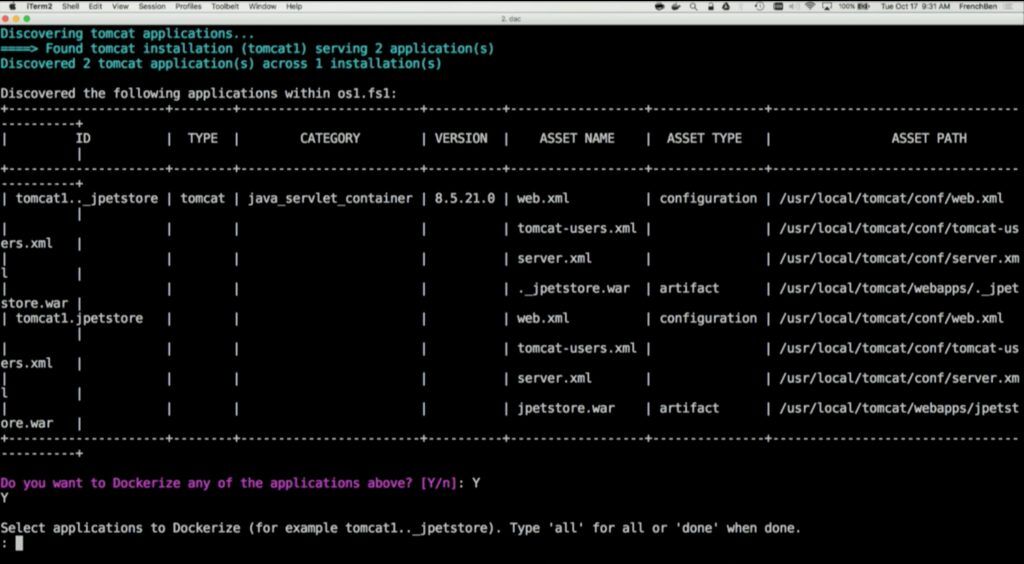Click the 'tomcat' TYPE cell
The width and height of the screenshot is (1024, 564).
point(202,198)
